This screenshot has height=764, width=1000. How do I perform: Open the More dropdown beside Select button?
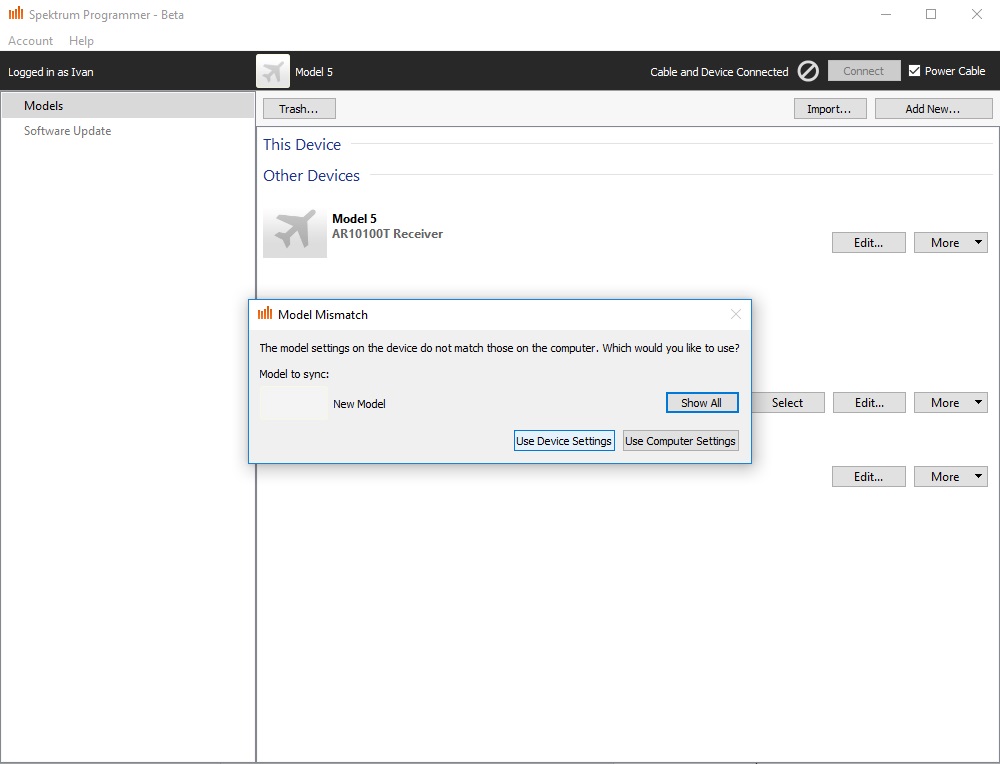950,403
